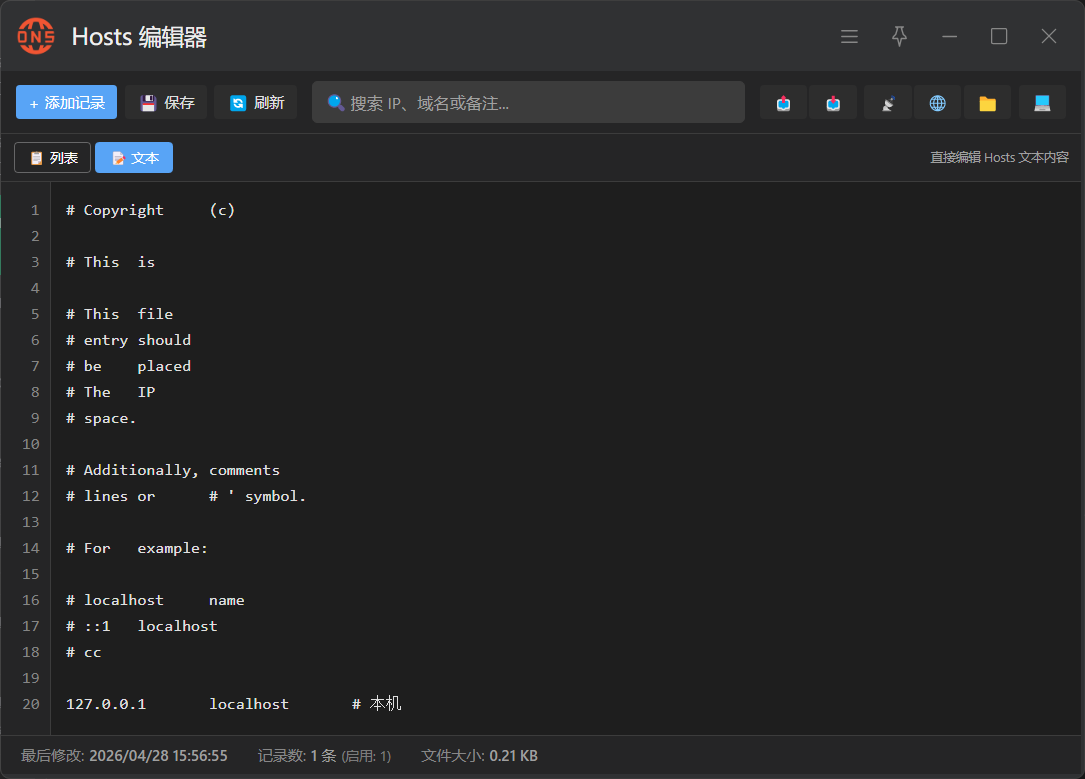
Task: Pin the window with the pushpin icon
Action: (x=899, y=37)
